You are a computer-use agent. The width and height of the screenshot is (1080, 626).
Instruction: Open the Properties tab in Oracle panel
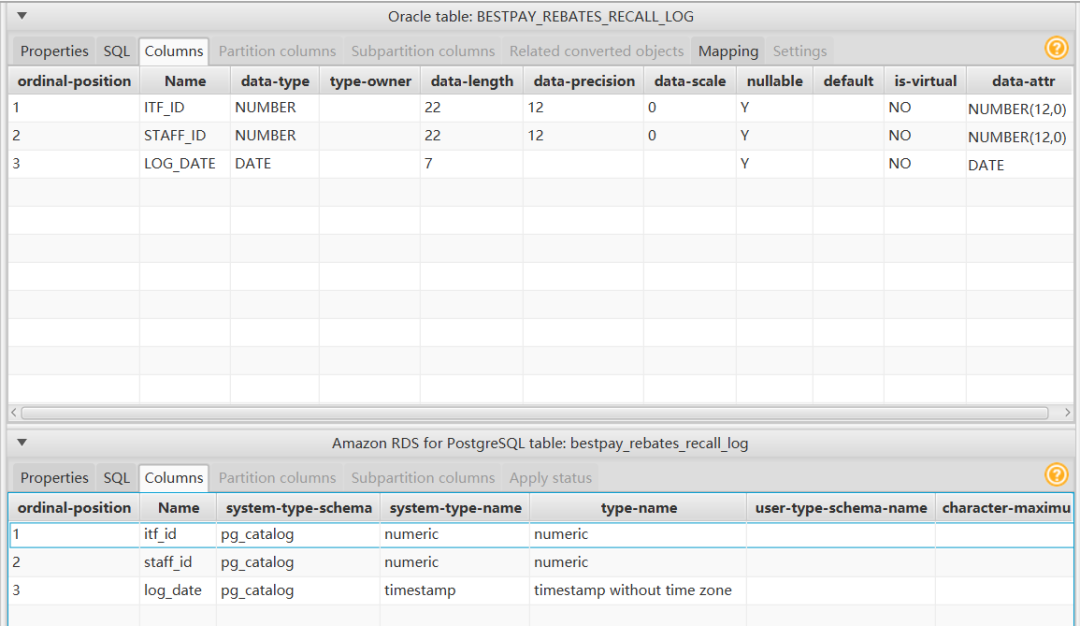coord(54,51)
